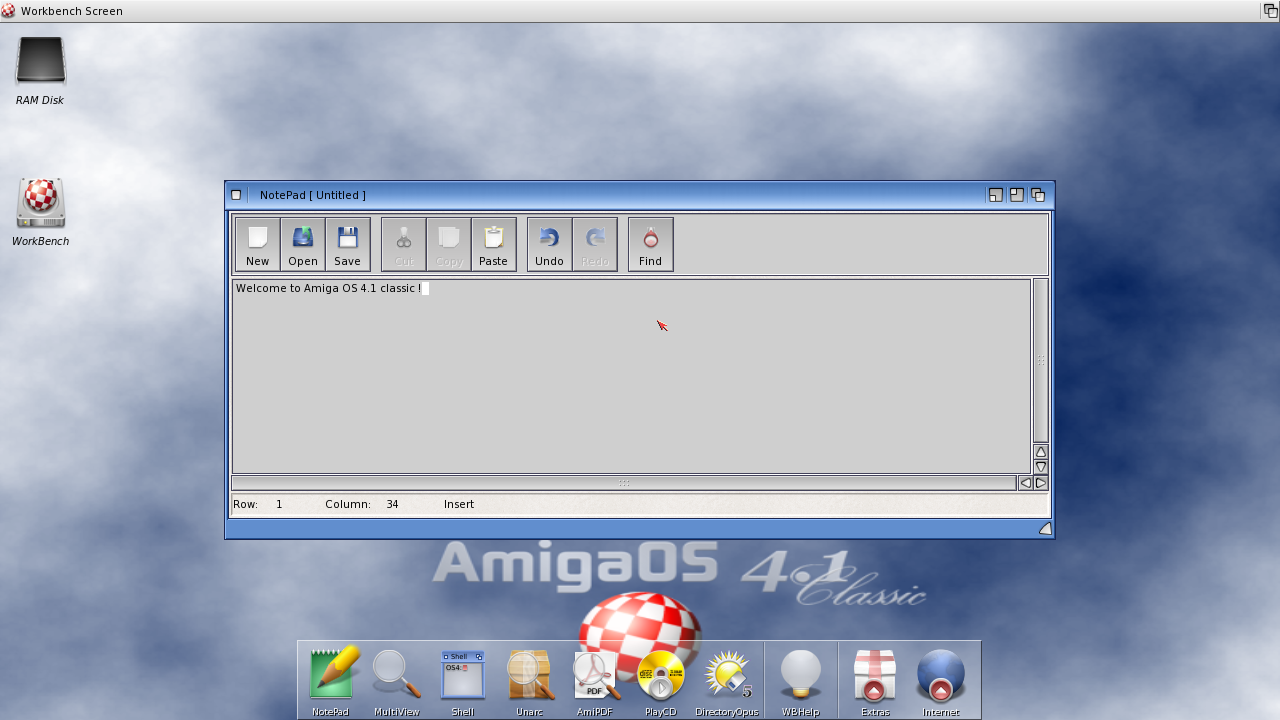Open DirectoryOpus from the dock
Image resolution: width=1280 pixels, height=720 pixels.
[727, 682]
